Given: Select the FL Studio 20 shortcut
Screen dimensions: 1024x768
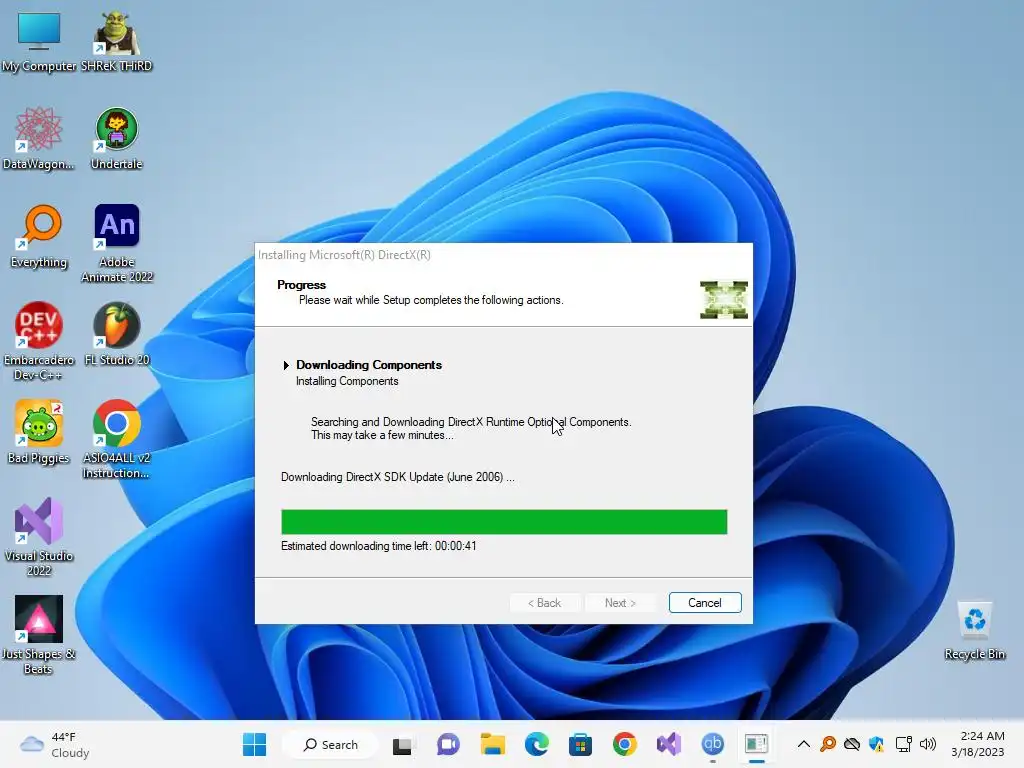Looking at the screenshot, I should 116,335.
